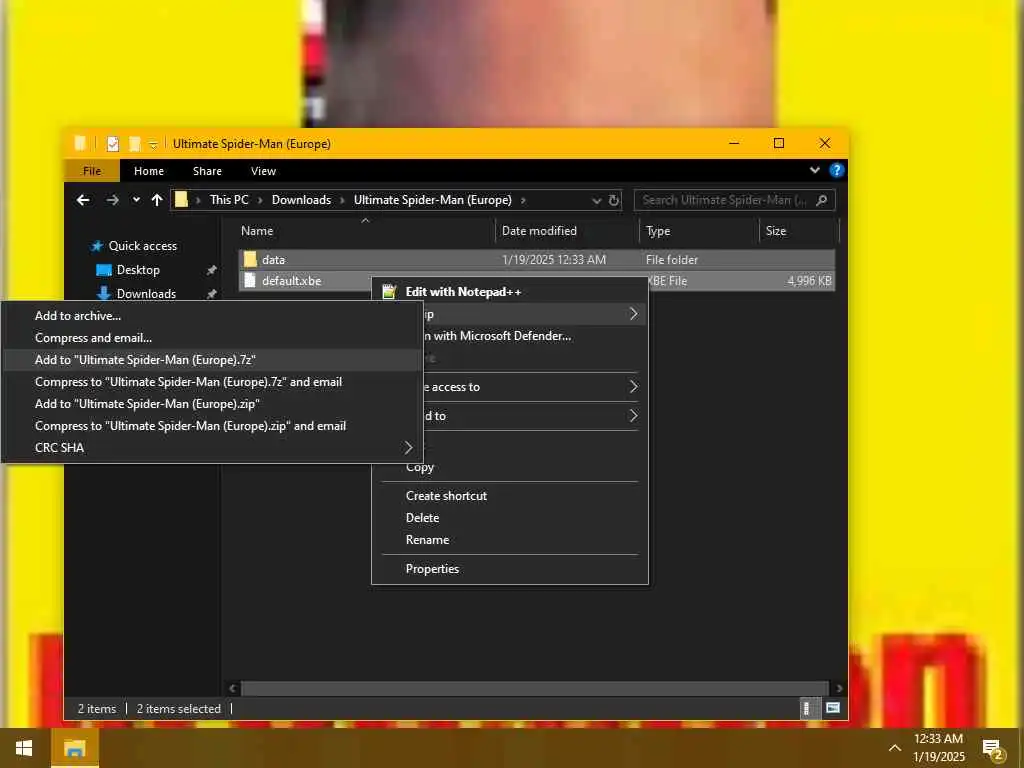Select Quick access in navigation pane
1024x768 pixels.
pos(142,246)
